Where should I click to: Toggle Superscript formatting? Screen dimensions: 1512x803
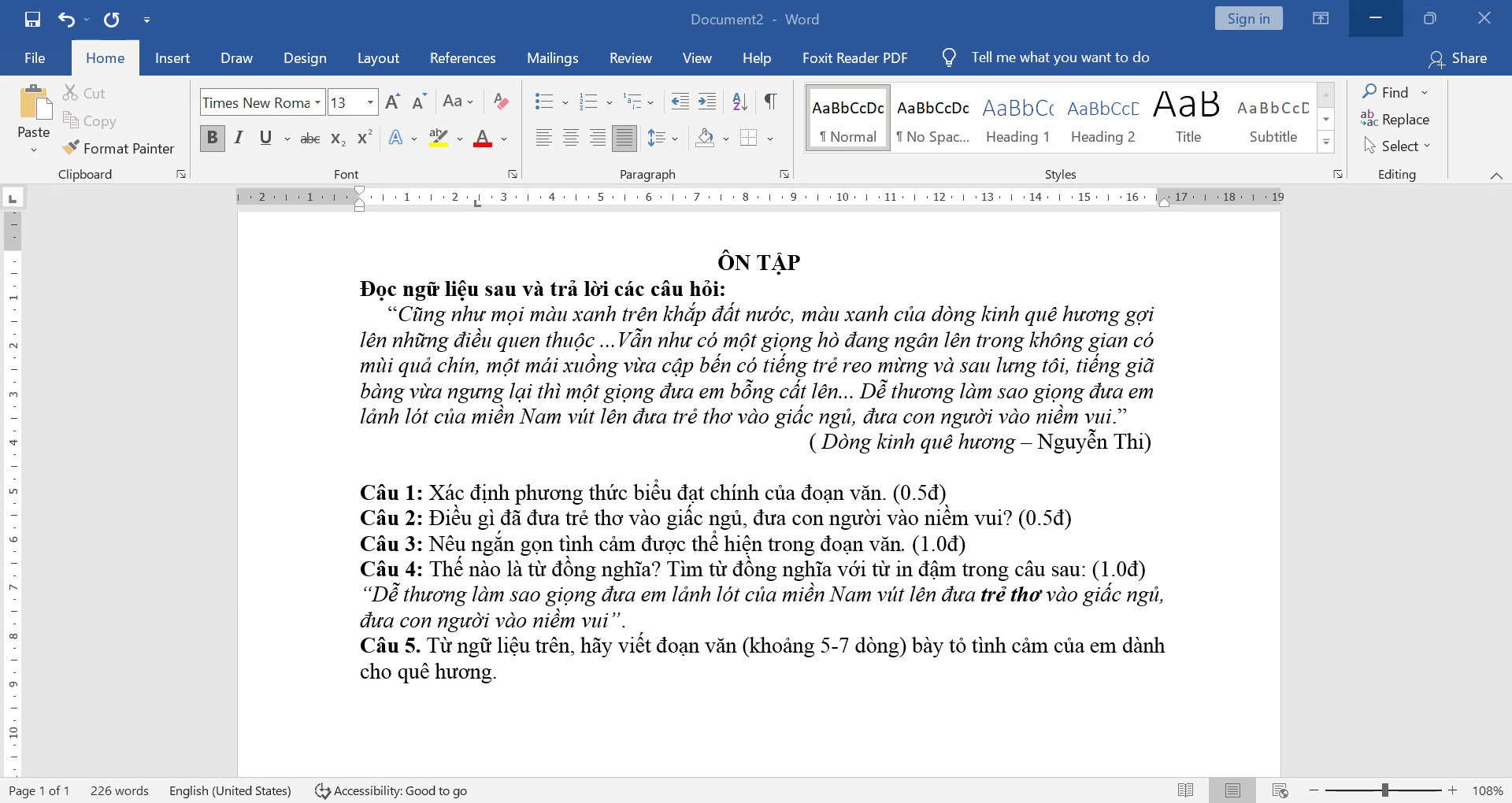point(364,138)
